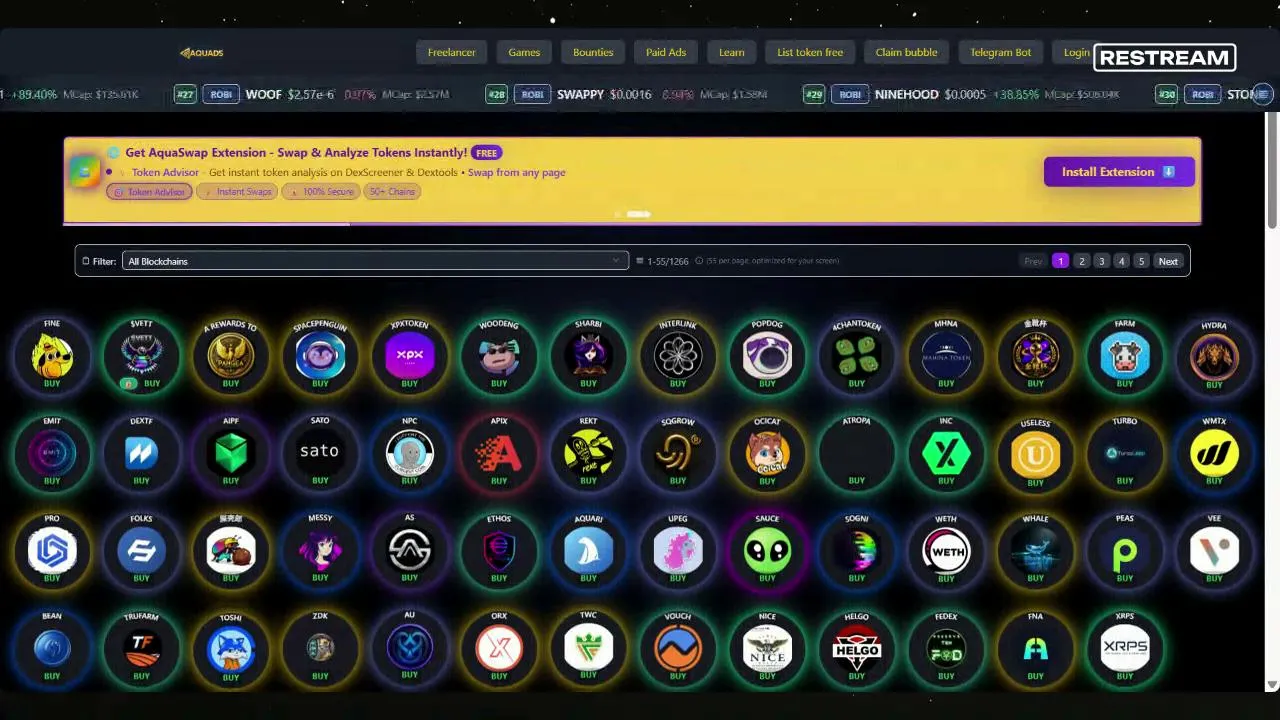Click the USELESS coin token icon
The width and height of the screenshot is (1280, 720).
point(1035,455)
